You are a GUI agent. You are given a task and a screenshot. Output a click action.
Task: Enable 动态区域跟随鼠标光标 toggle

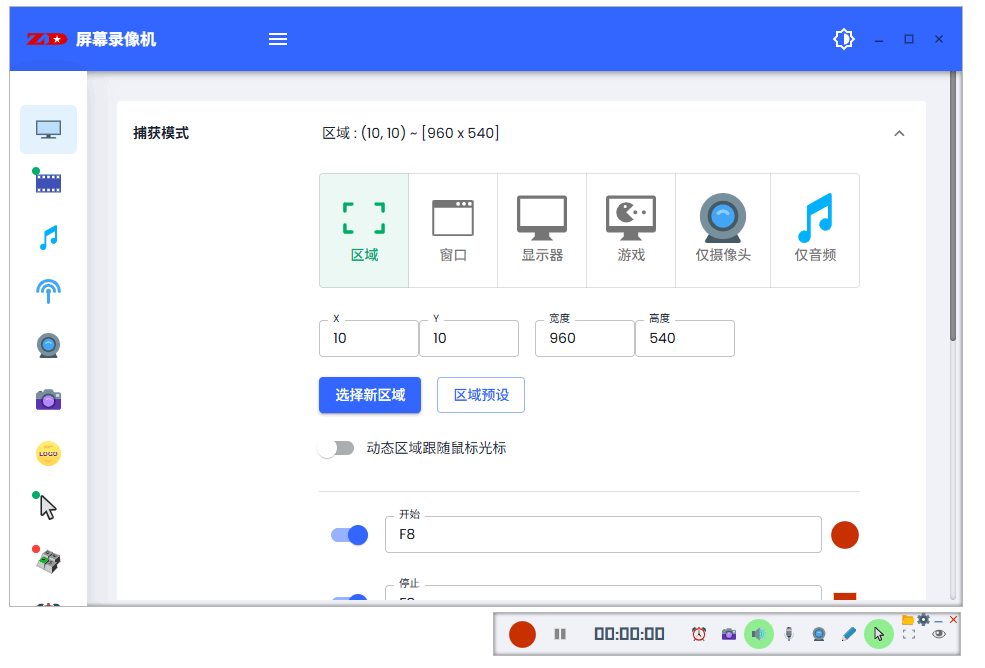click(336, 448)
